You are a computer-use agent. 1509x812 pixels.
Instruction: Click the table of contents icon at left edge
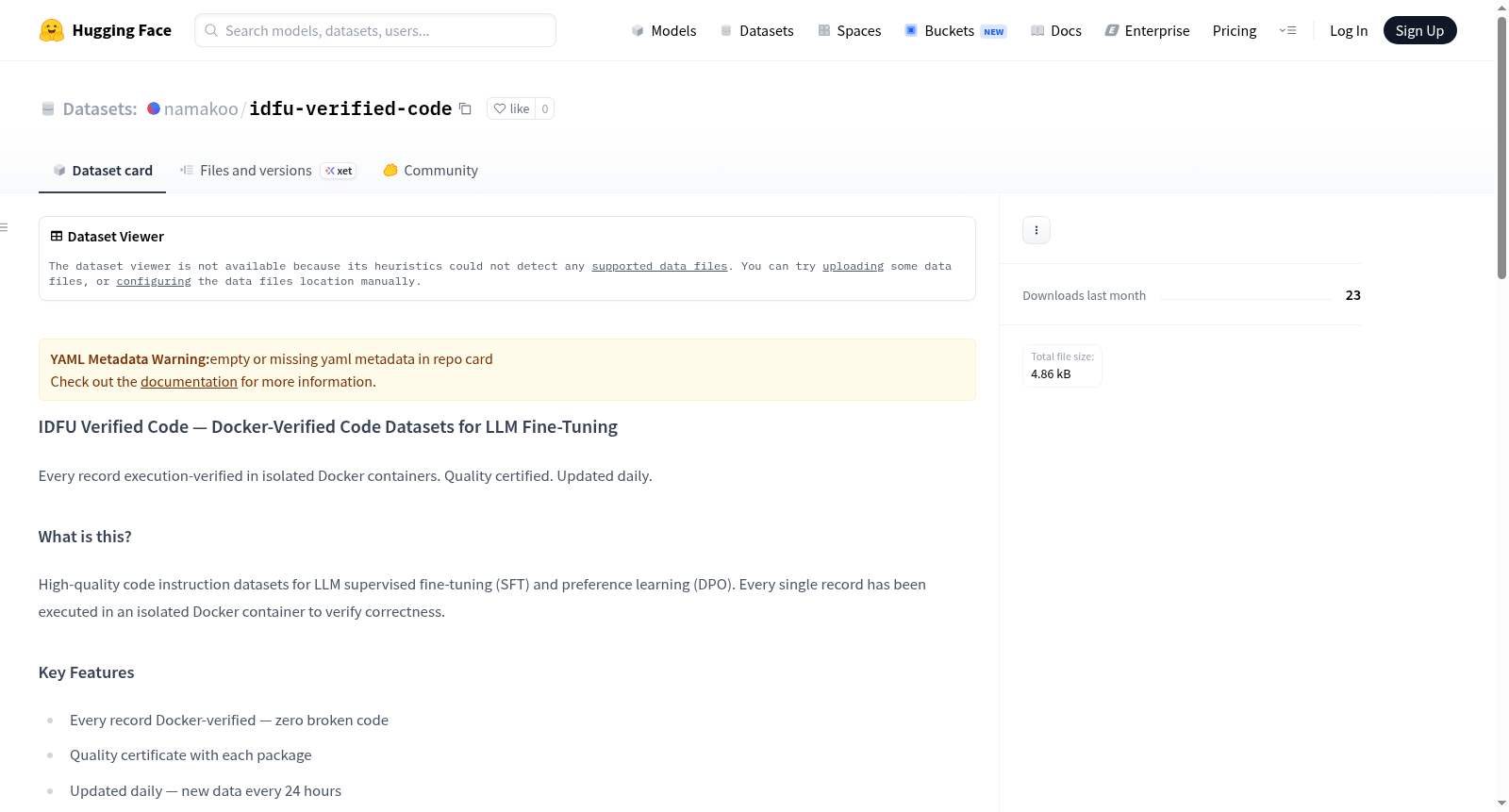tap(5, 227)
